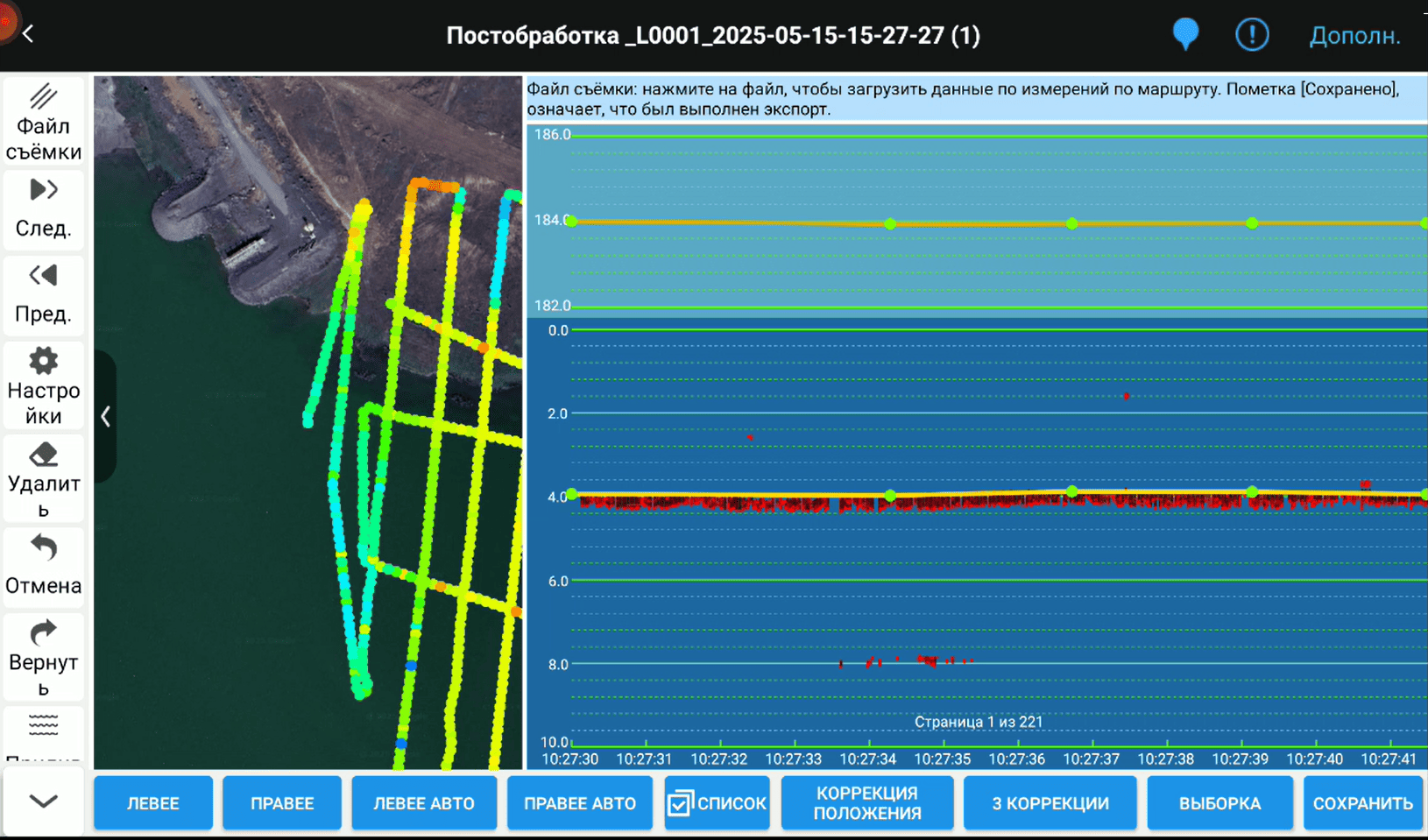This screenshot has height=840, width=1428.
Task: Open the info exclamation icon
Action: pyautogui.click(x=1251, y=35)
